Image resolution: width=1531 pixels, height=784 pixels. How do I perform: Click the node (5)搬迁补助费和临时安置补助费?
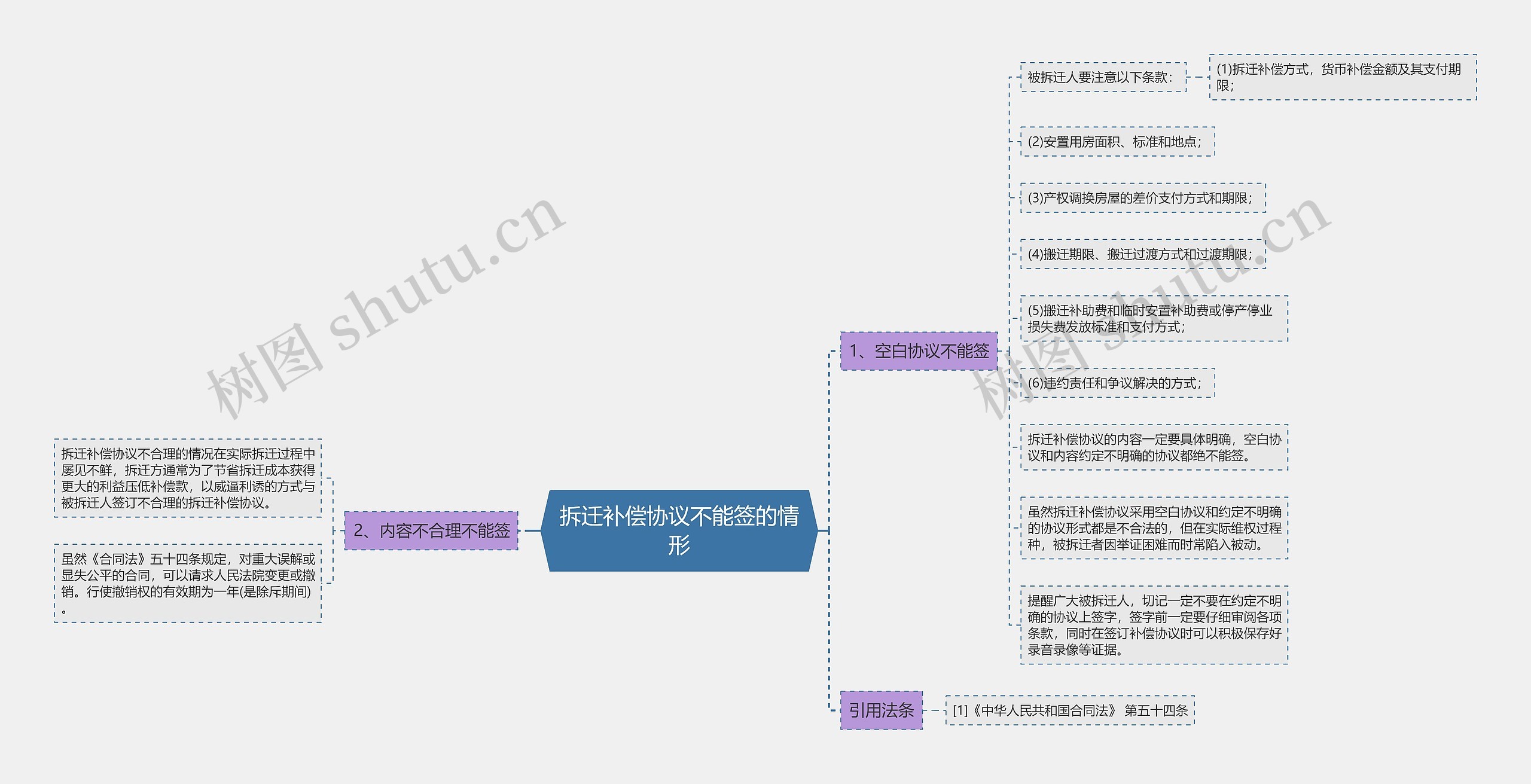(x=1154, y=319)
